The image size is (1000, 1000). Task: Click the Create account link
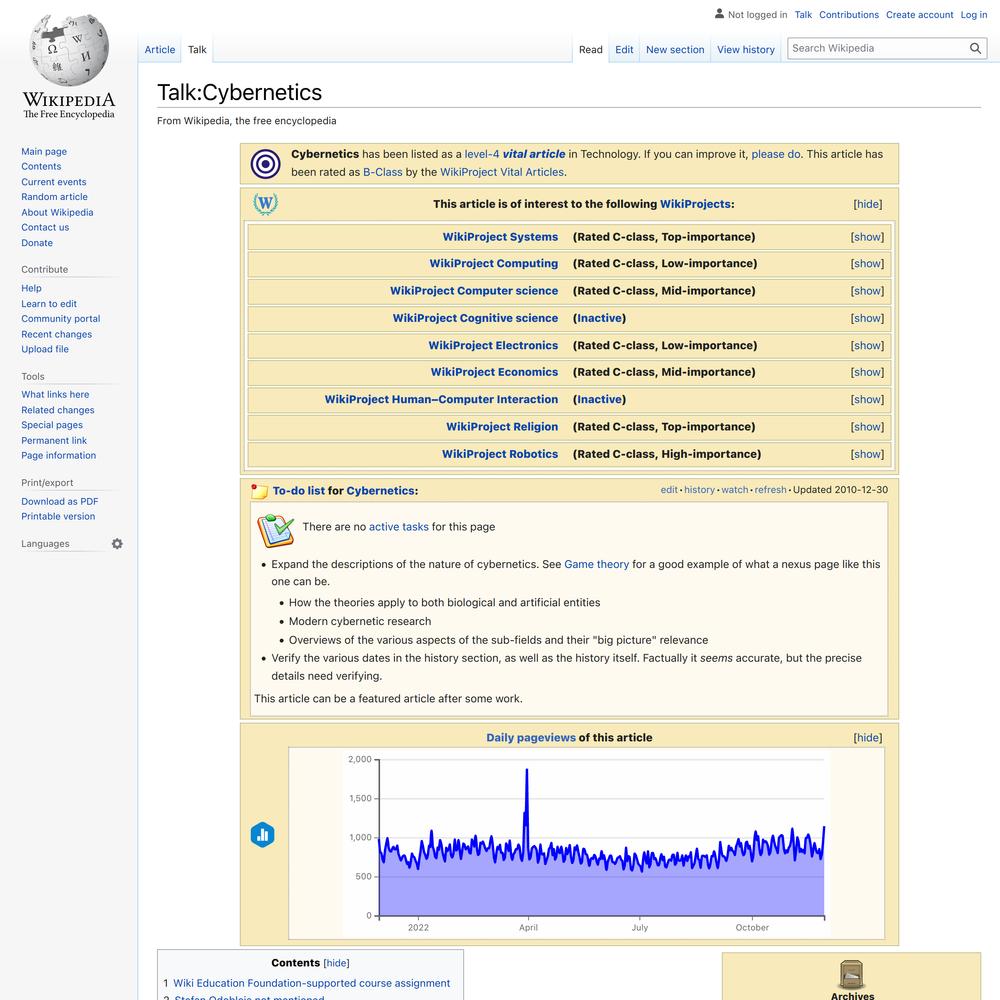(x=919, y=15)
